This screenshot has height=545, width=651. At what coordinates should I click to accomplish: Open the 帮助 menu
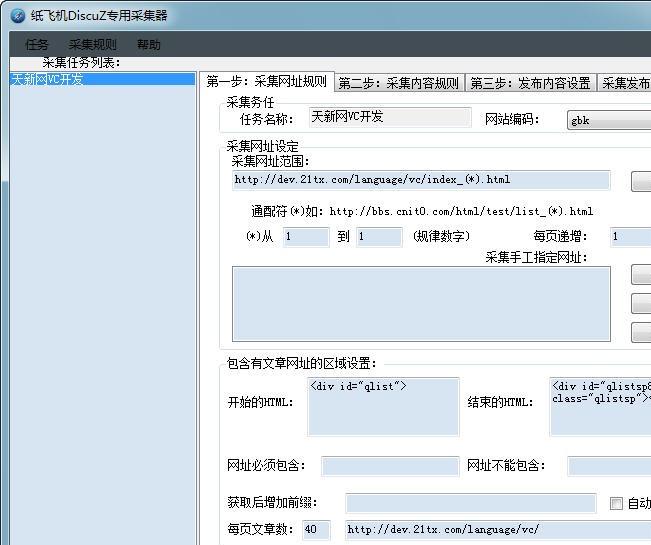coord(149,45)
